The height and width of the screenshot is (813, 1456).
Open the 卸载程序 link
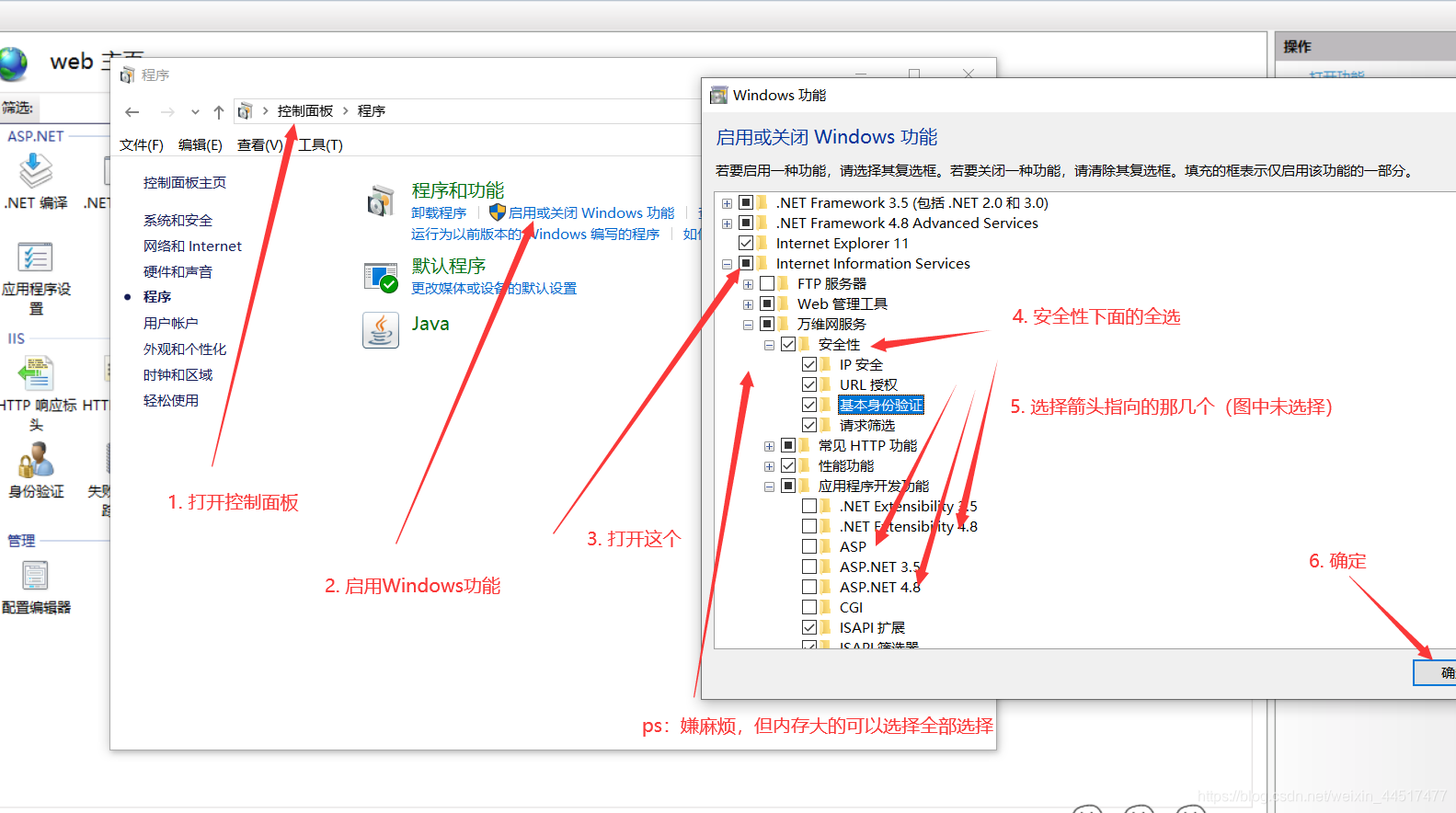(439, 213)
